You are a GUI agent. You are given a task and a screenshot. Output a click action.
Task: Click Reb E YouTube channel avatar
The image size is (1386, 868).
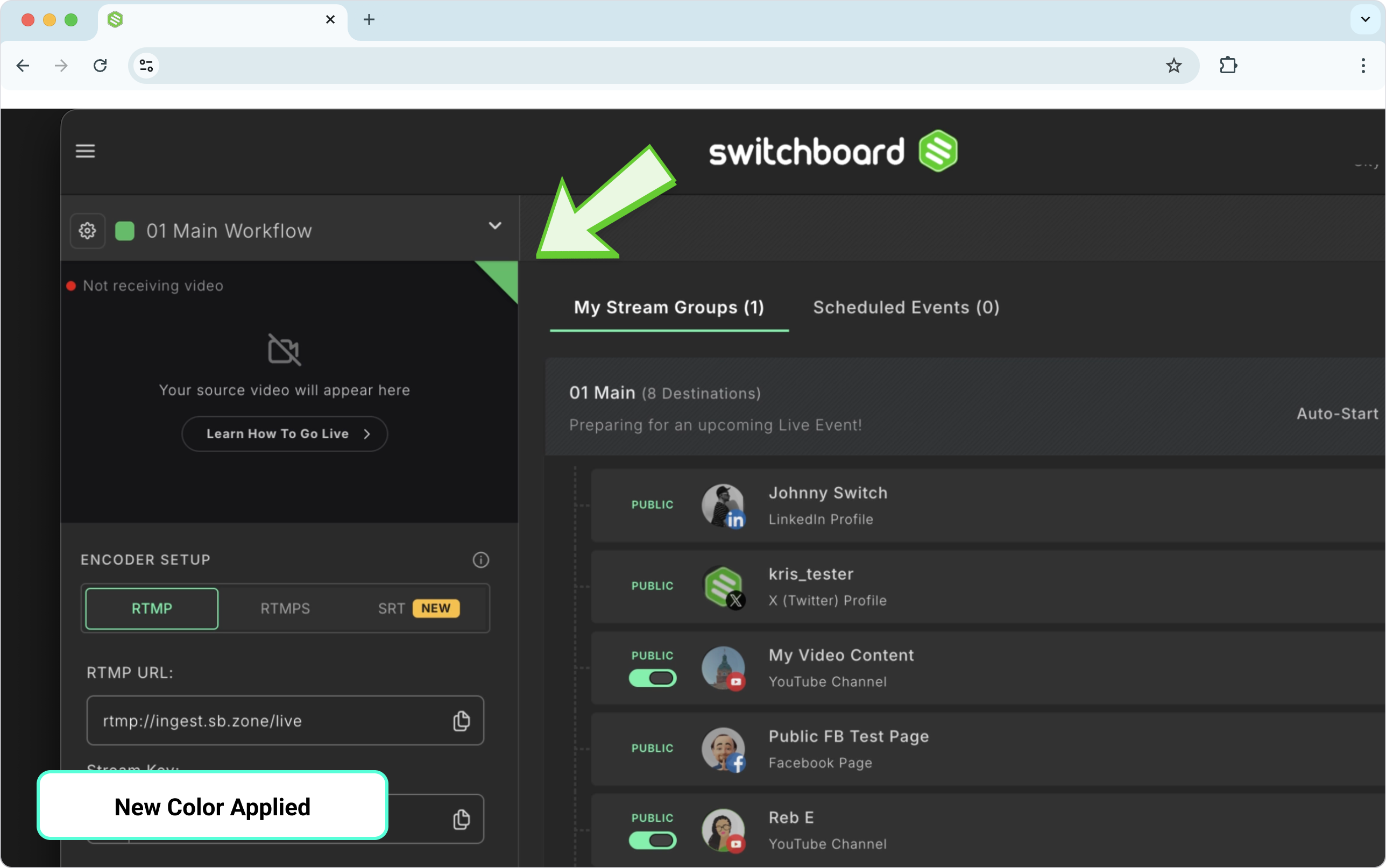pyautogui.click(x=724, y=831)
